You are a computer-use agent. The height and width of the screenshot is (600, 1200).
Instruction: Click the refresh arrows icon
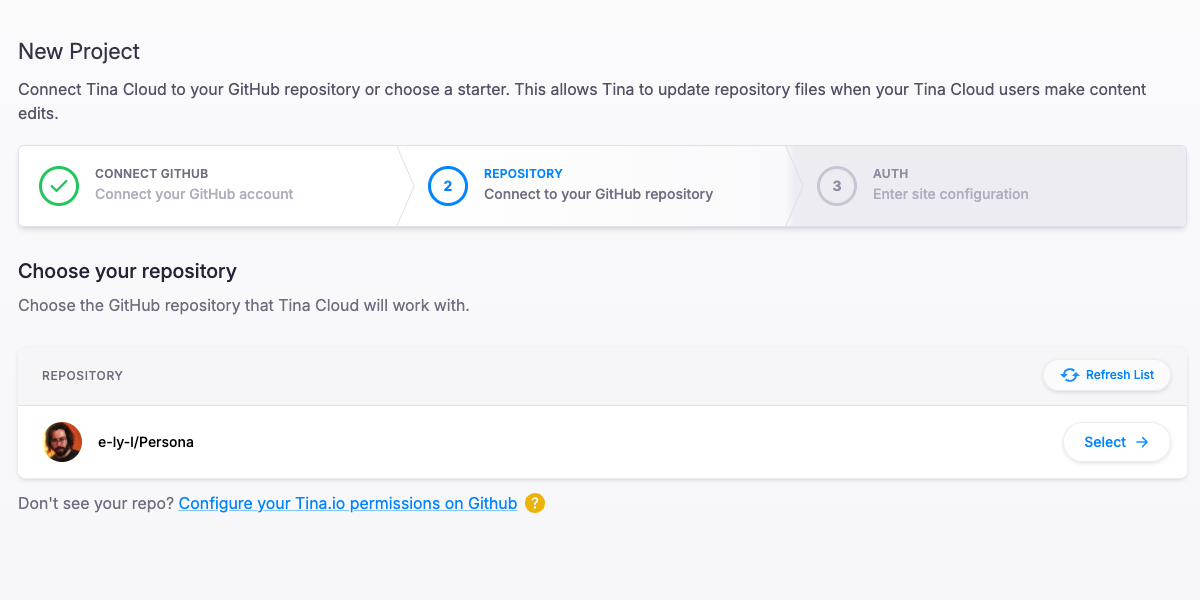(1070, 375)
